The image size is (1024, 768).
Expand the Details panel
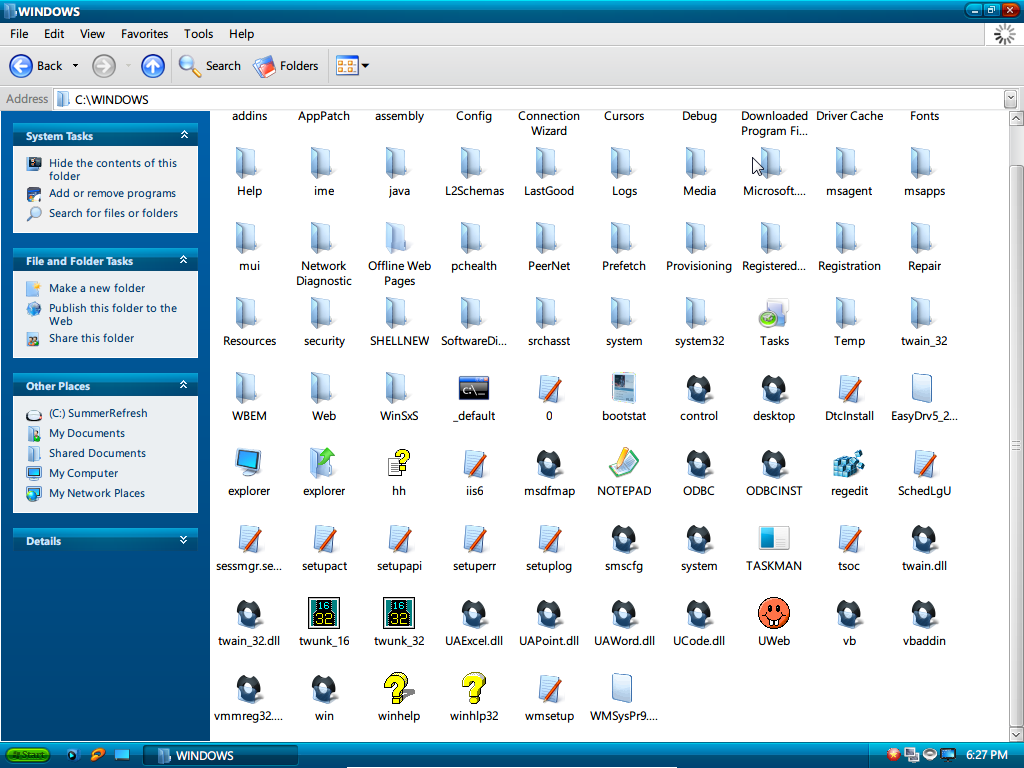[x=184, y=540]
